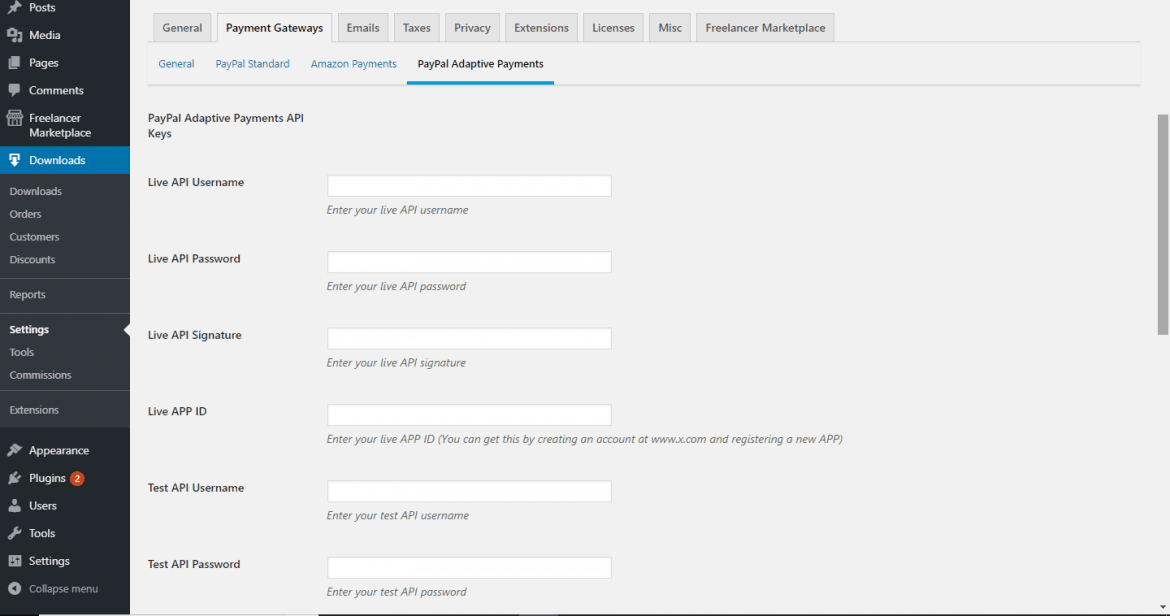Click the Pages icon in sidebar
The height and width of the screenshot is (616, 1170).
coord(15,63)
